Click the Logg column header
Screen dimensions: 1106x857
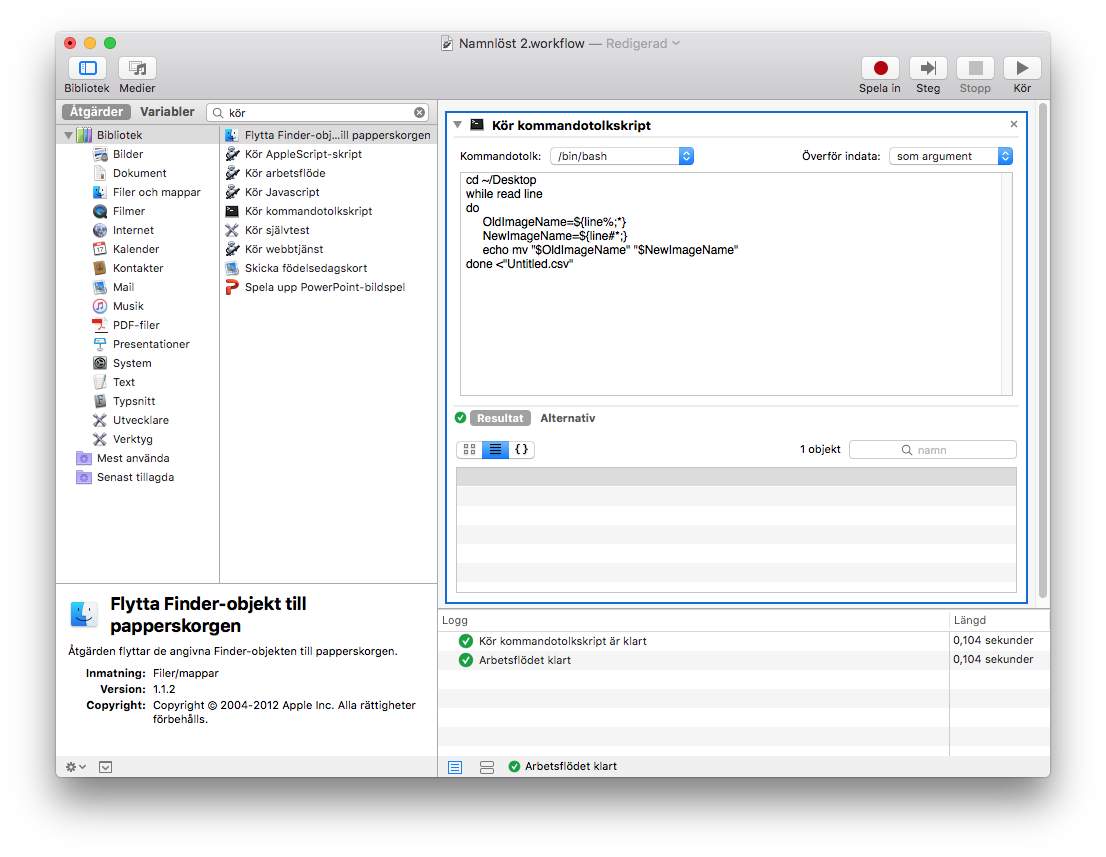tap(693, 620)
